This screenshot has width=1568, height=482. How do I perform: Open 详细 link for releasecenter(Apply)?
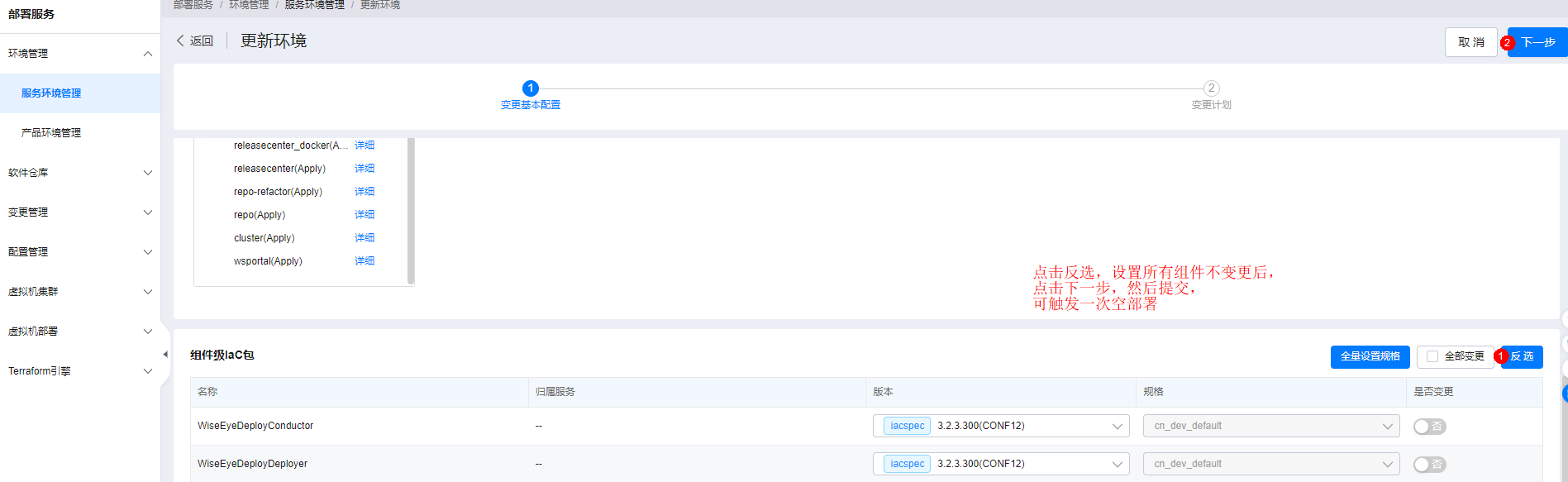(365, 169)
